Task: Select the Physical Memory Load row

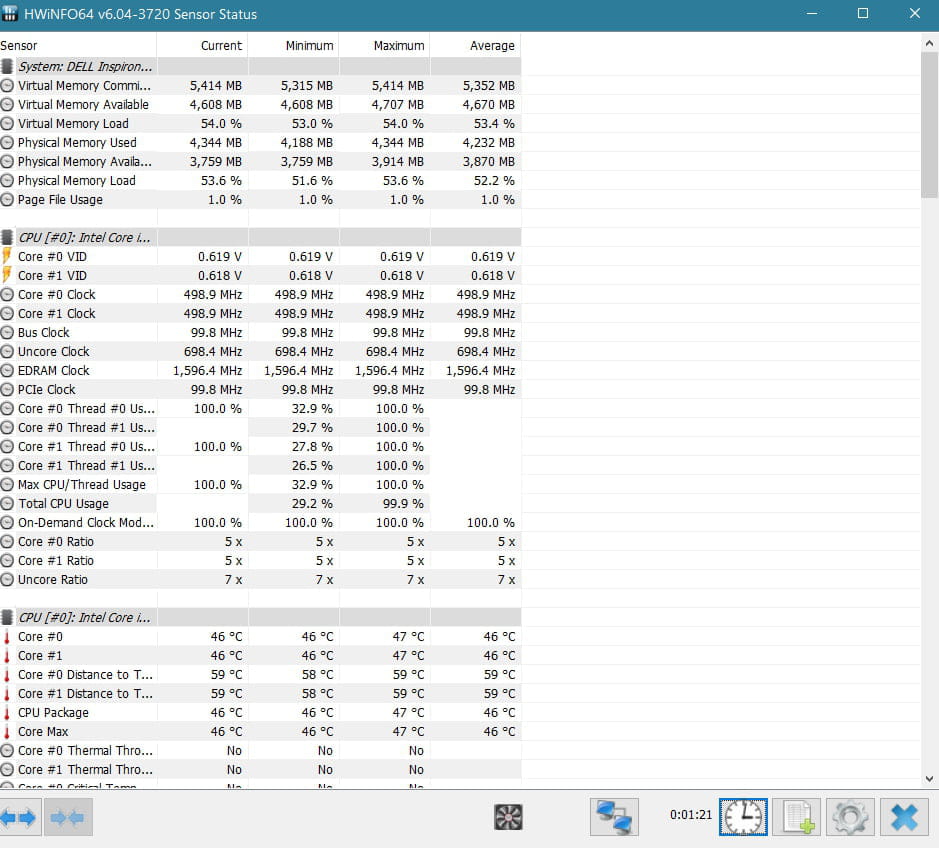Action: click(x=261, y=181)
